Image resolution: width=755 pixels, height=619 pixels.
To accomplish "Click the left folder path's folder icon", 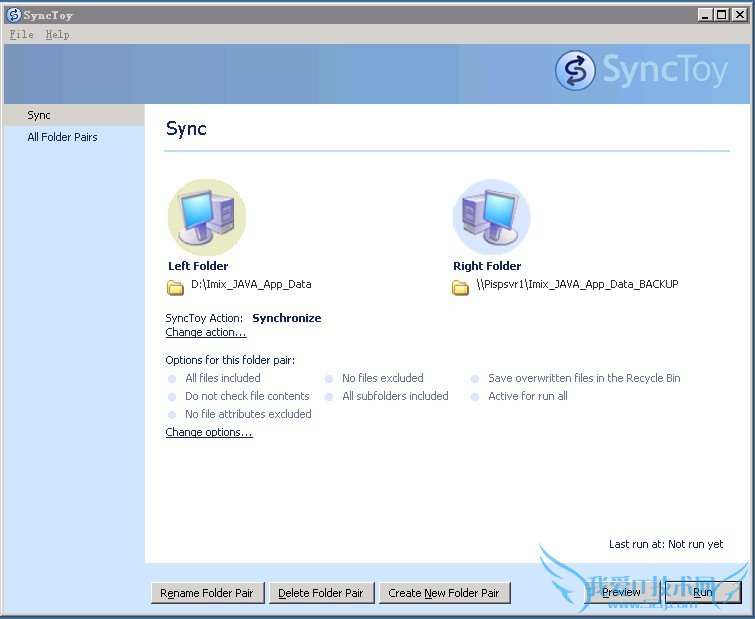I will pos(176,287).
